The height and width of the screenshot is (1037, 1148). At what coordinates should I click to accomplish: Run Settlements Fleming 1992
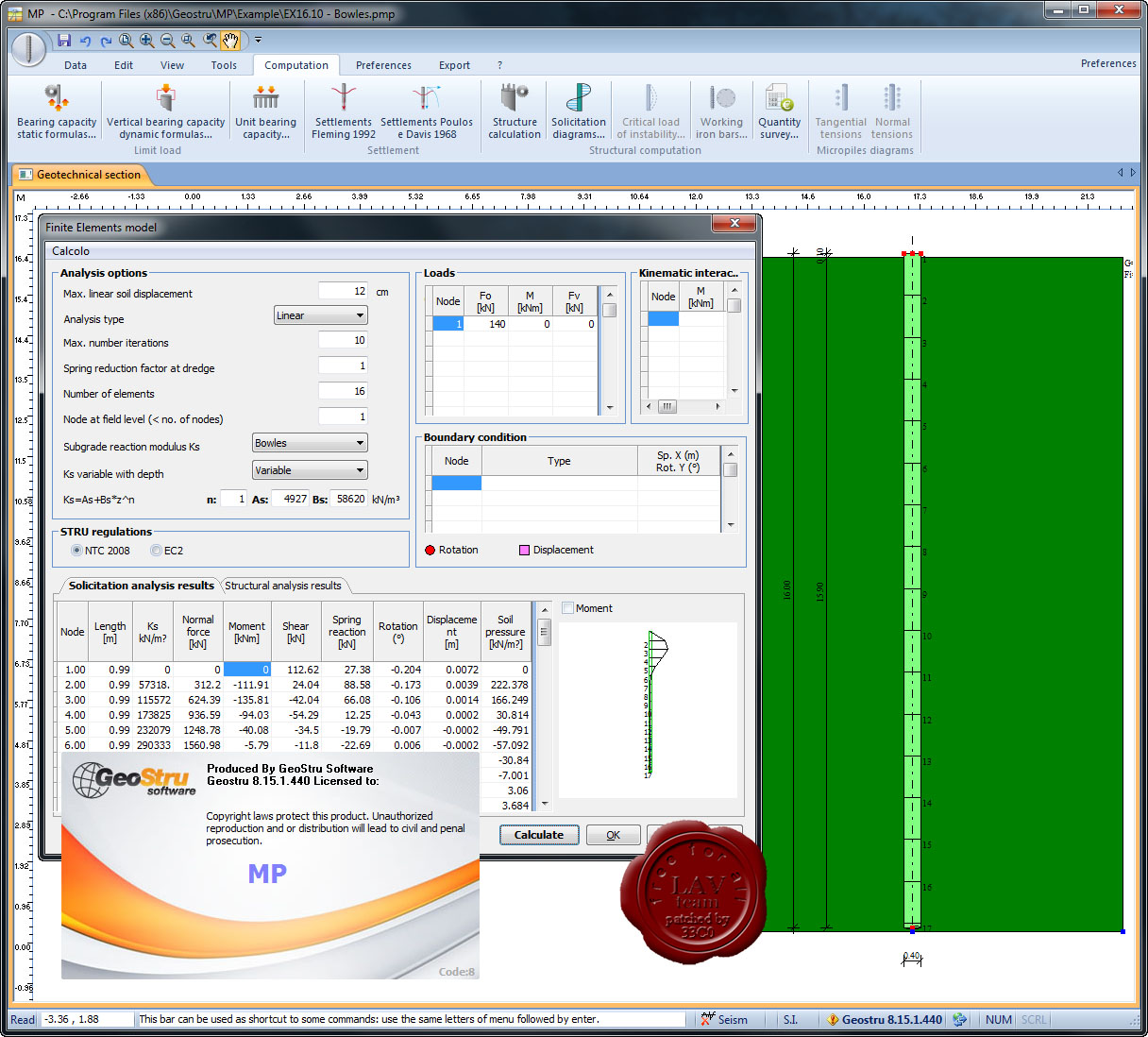coord(344,112)
